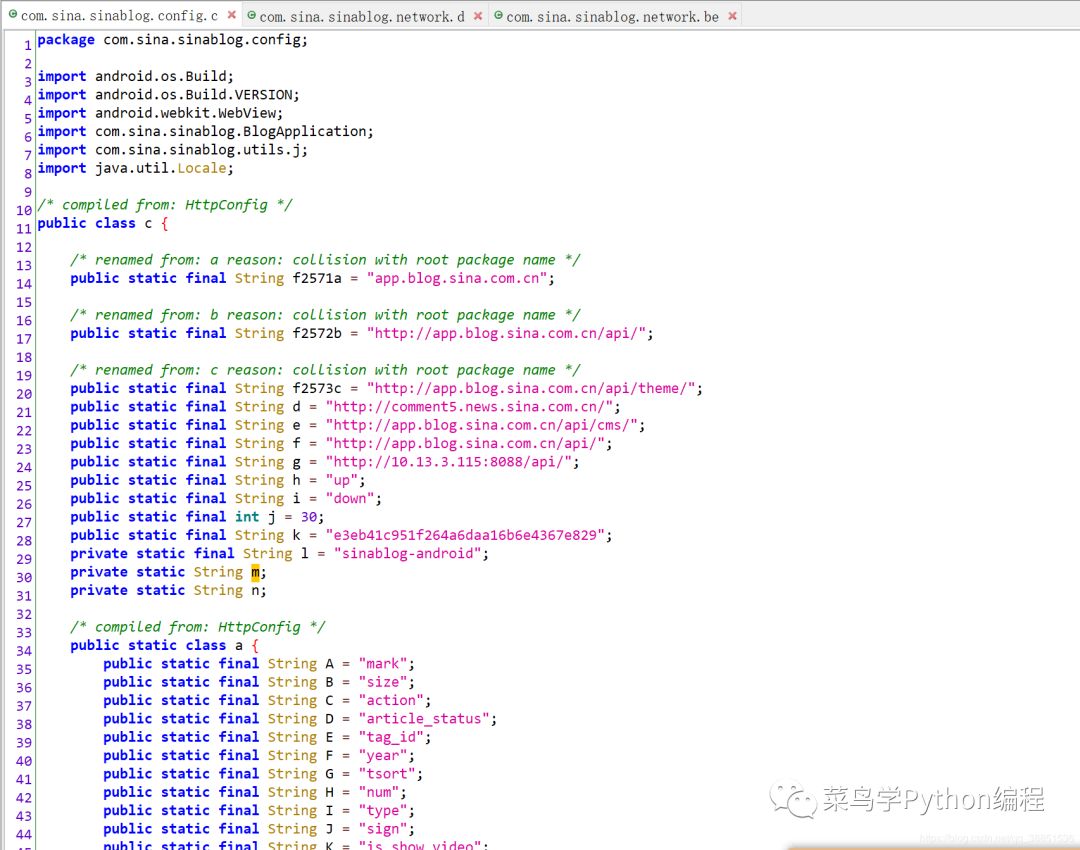Click the Locale identifier in imports
This screenshot has width=1080, height=850.
pyautogui.click(x=202, y=168)
